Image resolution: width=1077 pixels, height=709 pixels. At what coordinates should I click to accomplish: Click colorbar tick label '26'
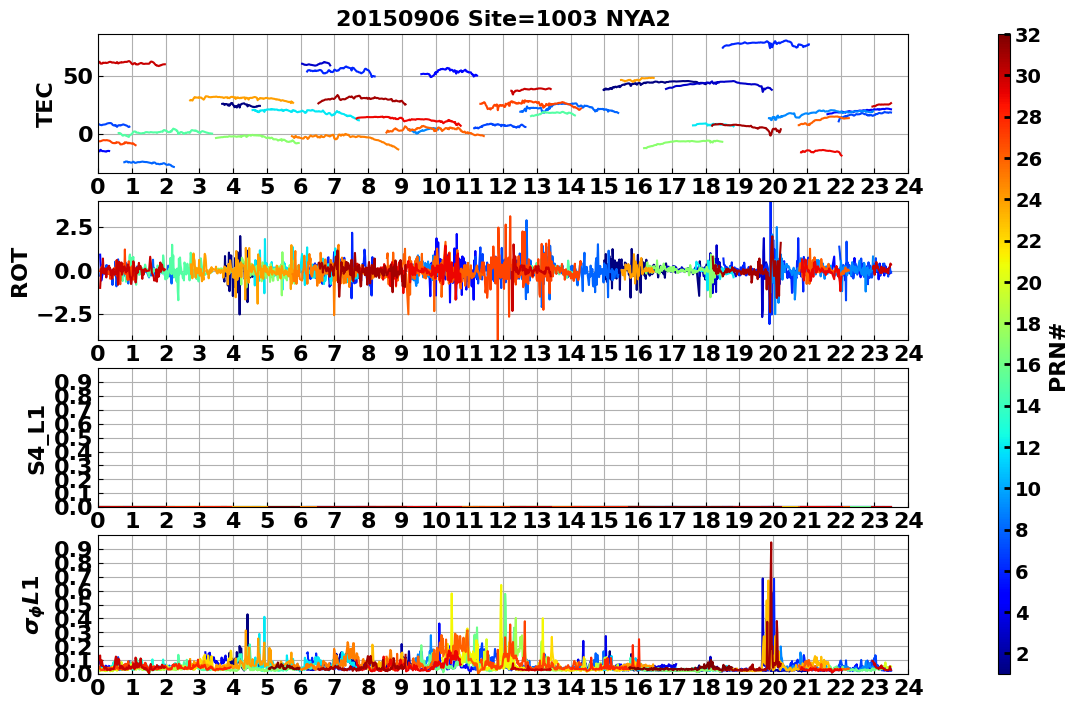1028,159
